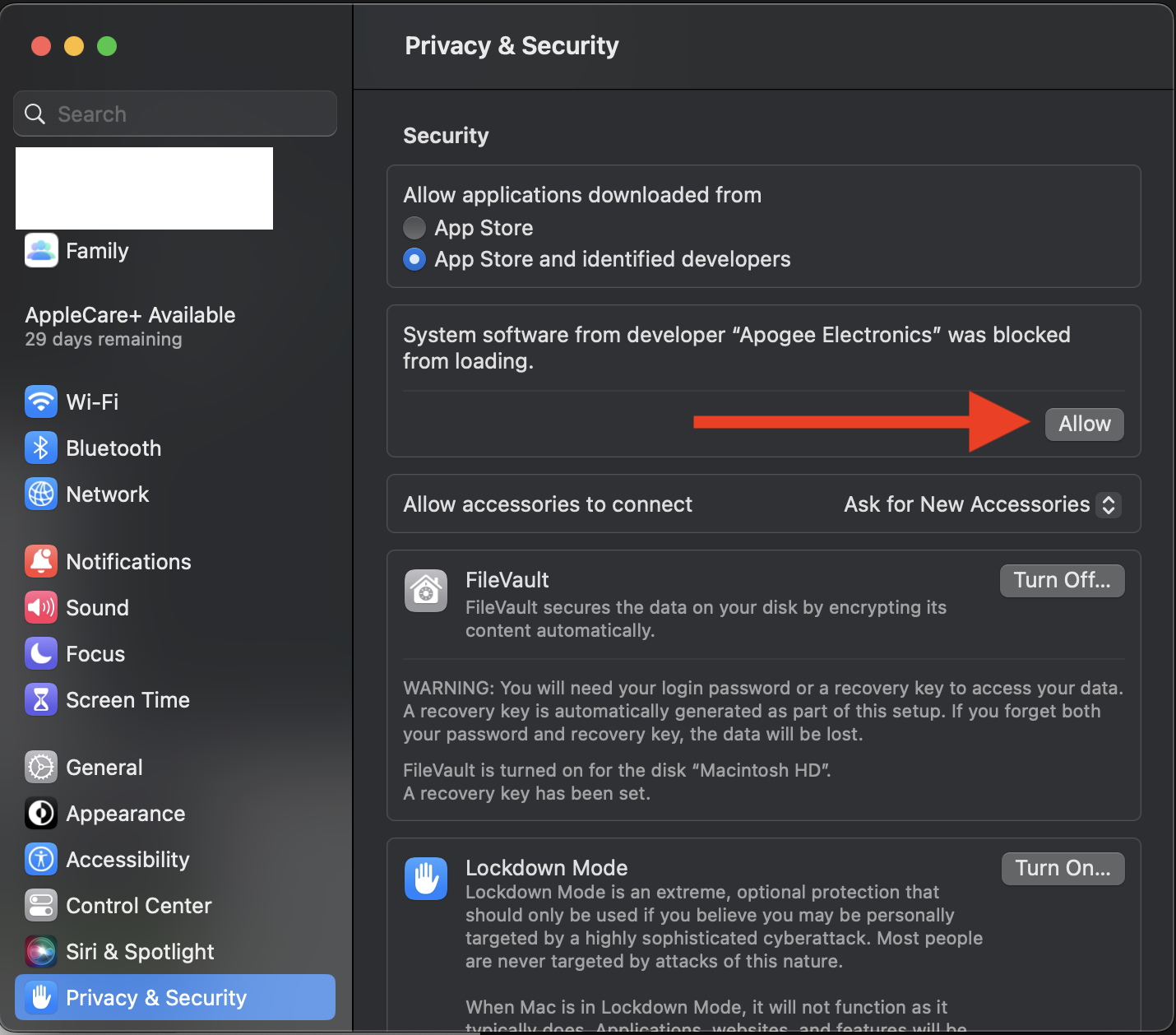
Task: Open Notifications settings via bell icon
Action: point(41,561)
